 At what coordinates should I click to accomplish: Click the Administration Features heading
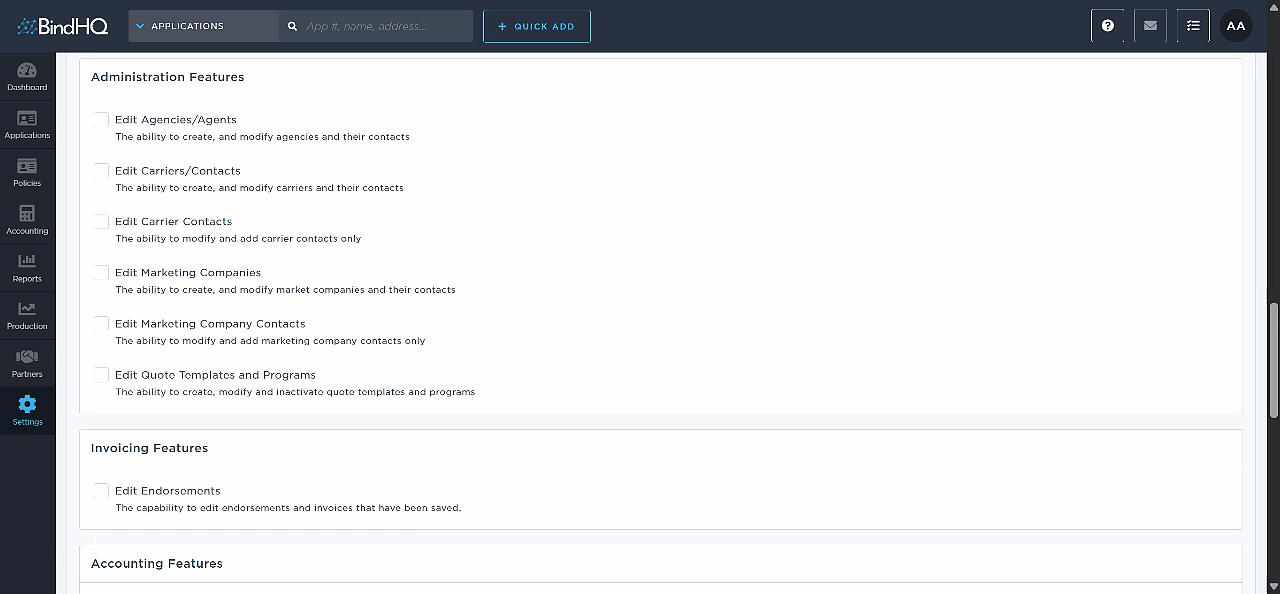coord(167,77)
